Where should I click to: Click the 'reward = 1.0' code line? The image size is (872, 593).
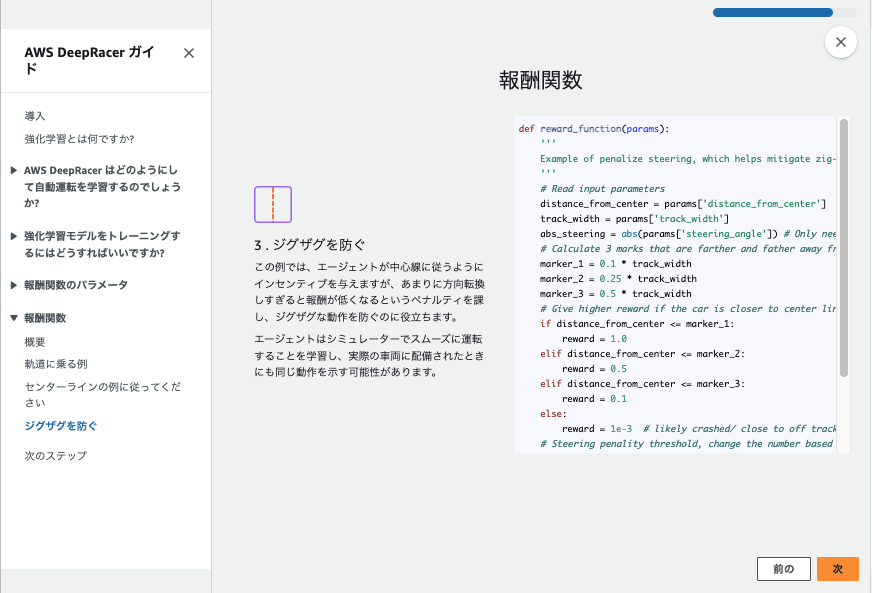594,339
